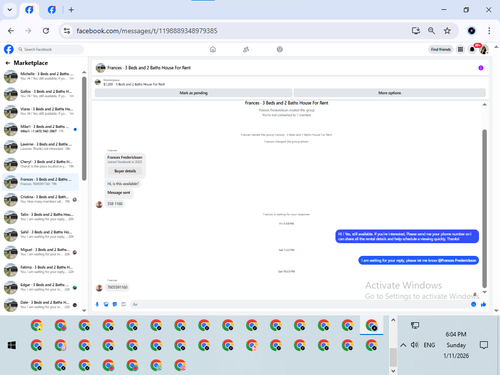Image resolution: width=500 pixels, height=375 pixels.
Task: Open the tab search dropdown arrow
Action: point(10,10)
